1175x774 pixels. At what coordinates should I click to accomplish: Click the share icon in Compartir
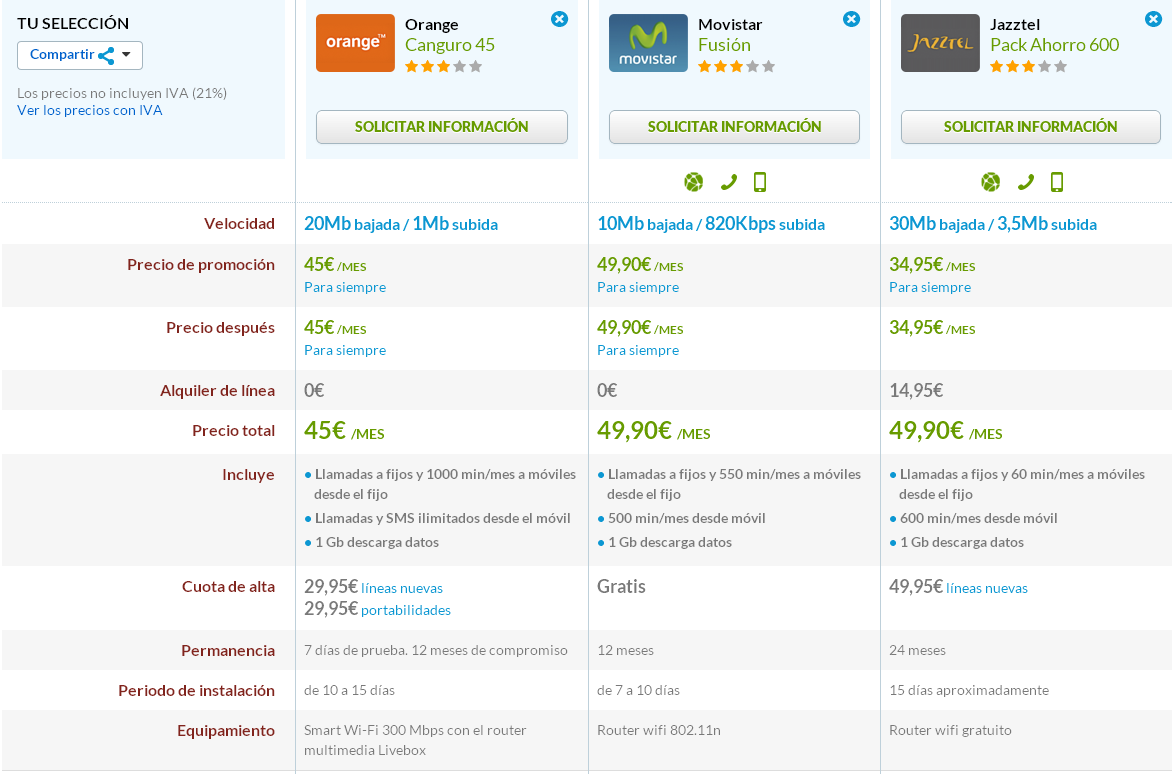[106, 55]
